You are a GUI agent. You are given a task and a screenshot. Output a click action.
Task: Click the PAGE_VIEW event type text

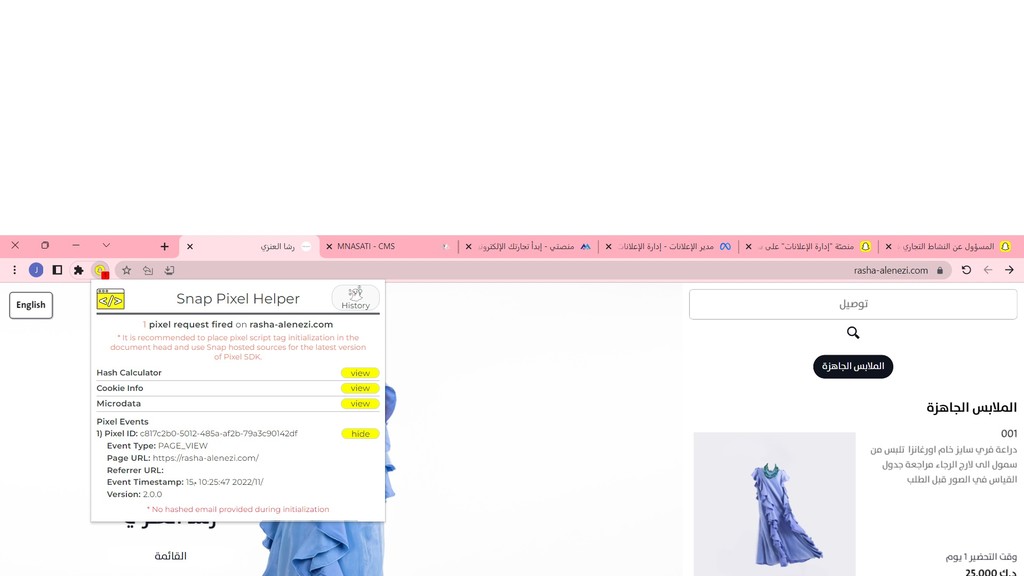183,446
